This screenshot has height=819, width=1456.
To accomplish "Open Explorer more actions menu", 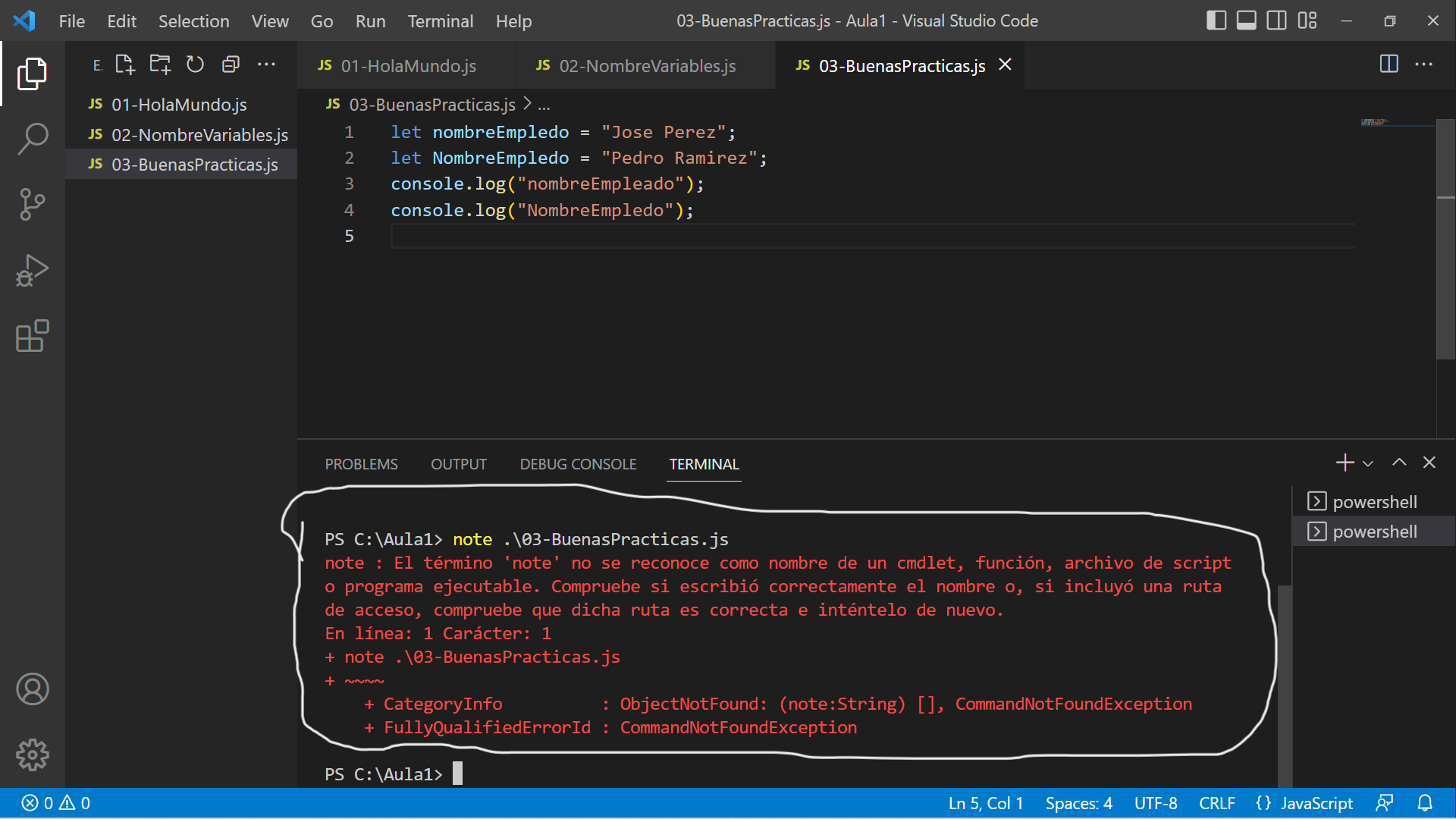I will click(266, 65).
